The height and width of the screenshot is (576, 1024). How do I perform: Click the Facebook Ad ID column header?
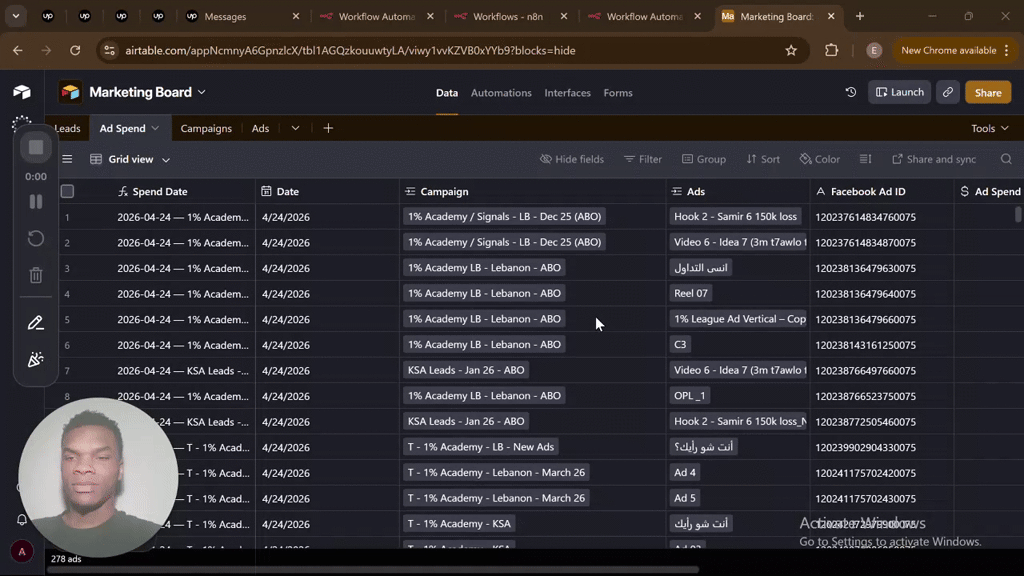(x=882, y=191)
